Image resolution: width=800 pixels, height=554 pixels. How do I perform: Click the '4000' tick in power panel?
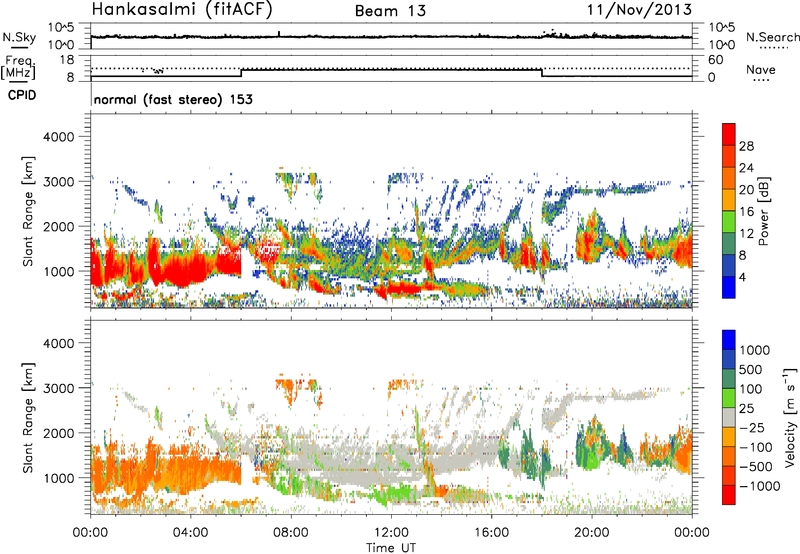tap(58, 137)
